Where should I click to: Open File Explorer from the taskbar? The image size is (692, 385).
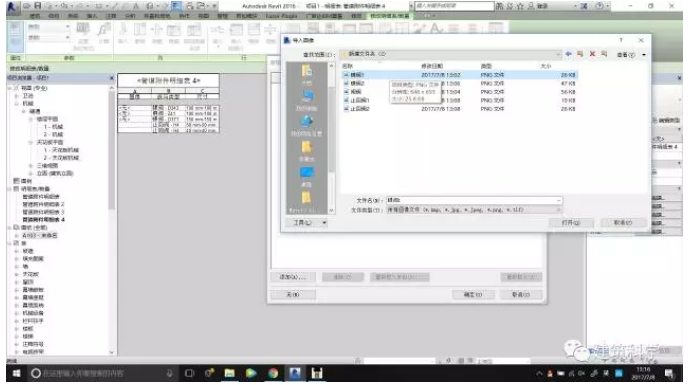point(229,373)
